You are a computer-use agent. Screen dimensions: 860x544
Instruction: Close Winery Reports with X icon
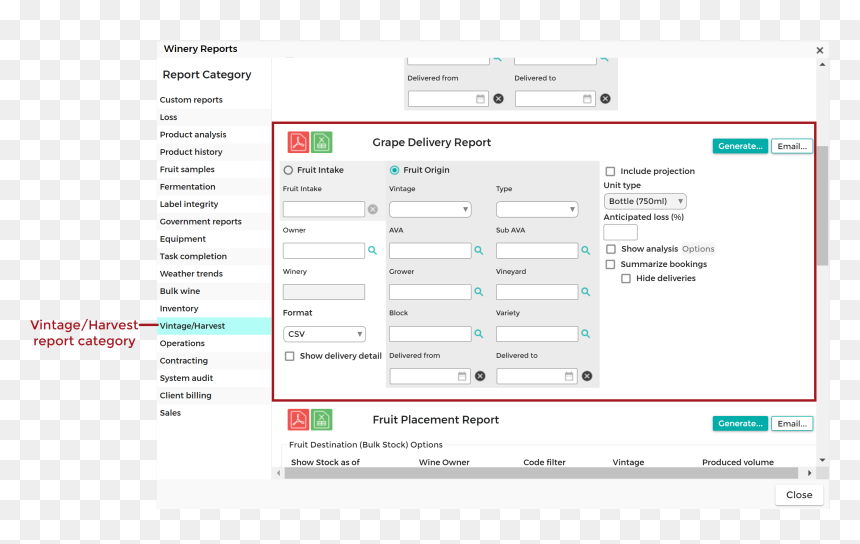(820, 50)
